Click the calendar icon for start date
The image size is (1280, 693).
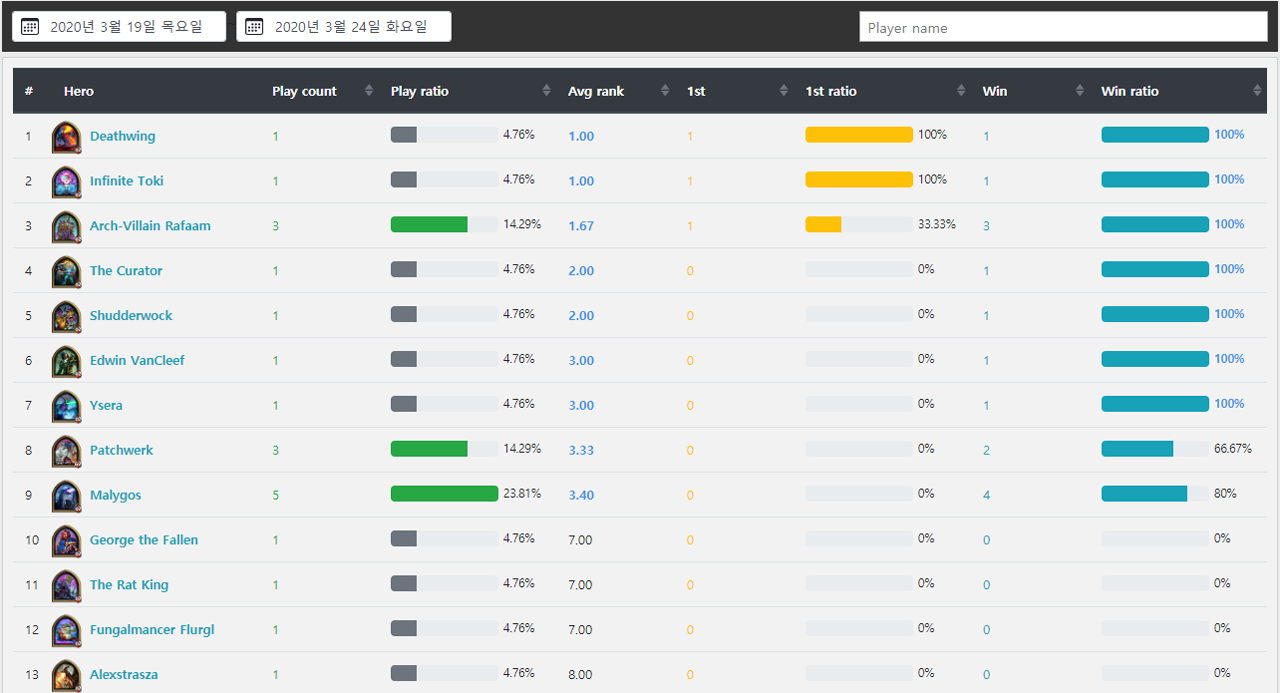coord(30,27)
